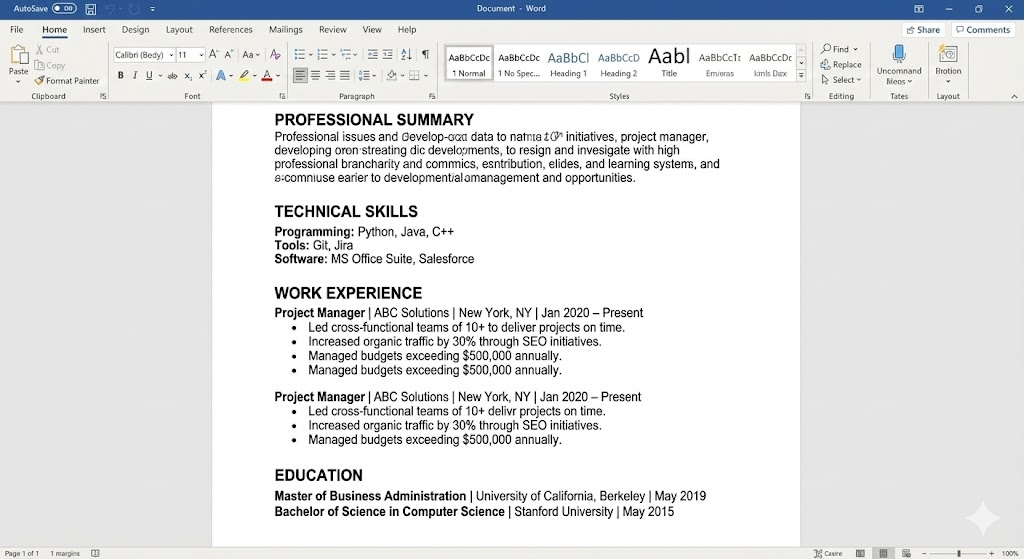1024x559 pixels.
Task: Open the References ribbon tab
Action: point(230,30)
